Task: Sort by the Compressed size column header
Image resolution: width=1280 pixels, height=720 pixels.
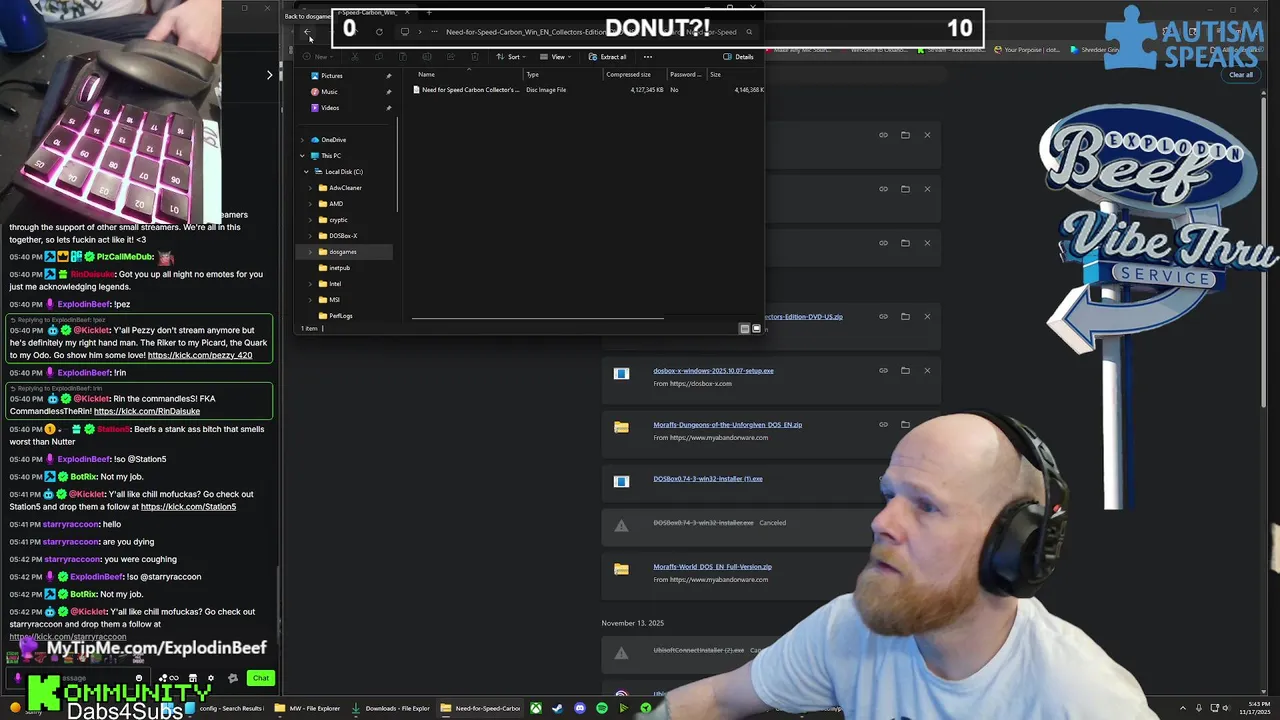Action: (x=628, y=75)
